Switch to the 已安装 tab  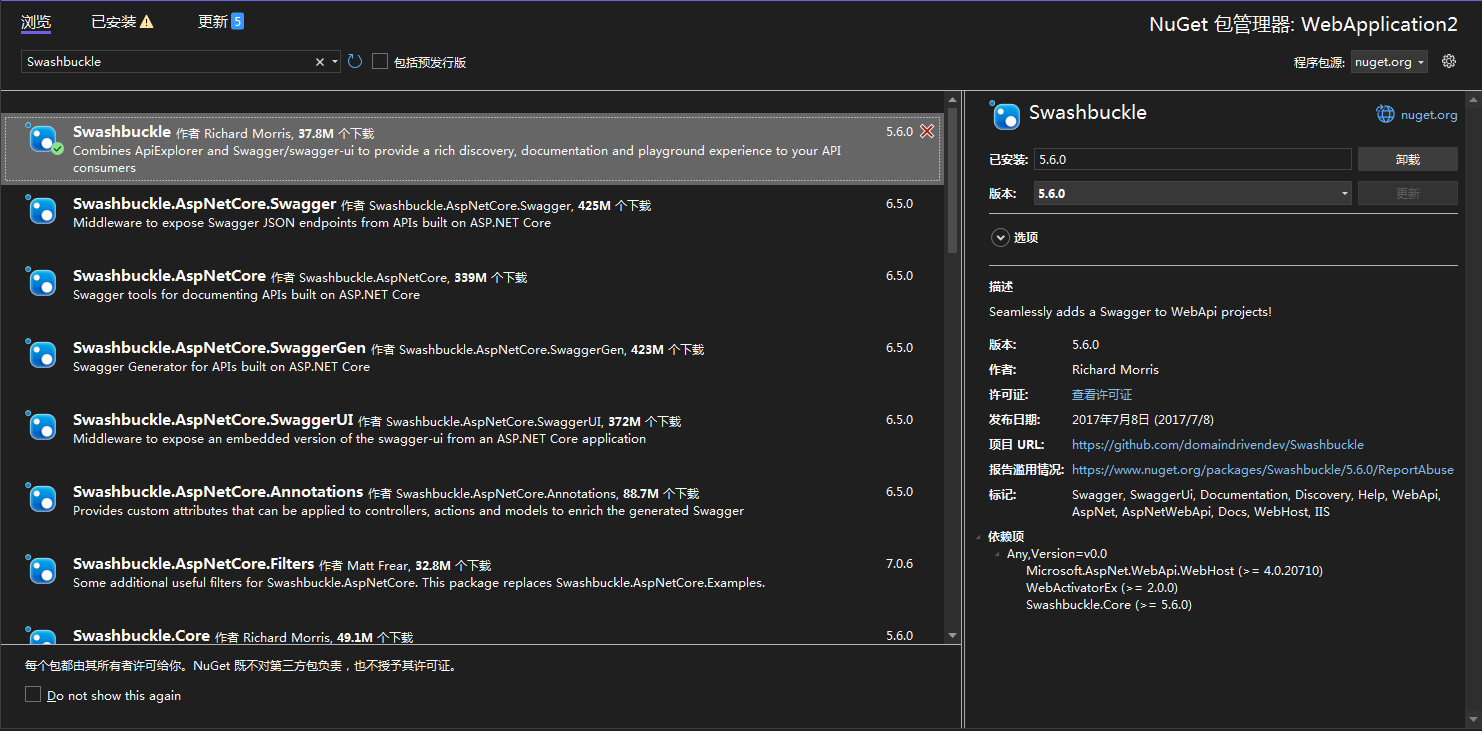click(113, 21)
